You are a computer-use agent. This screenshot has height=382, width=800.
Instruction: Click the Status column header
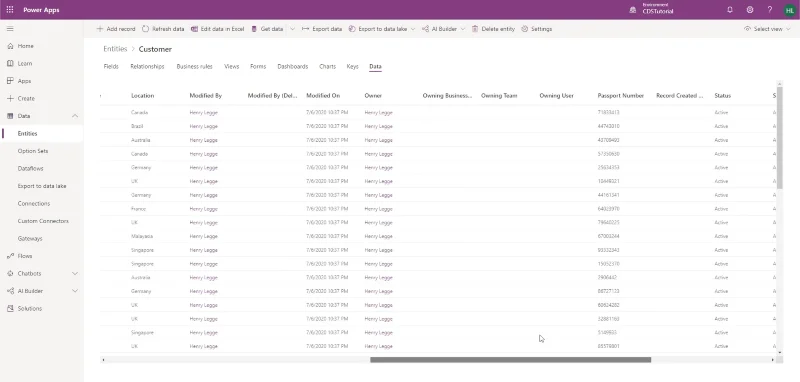[722, 95]
